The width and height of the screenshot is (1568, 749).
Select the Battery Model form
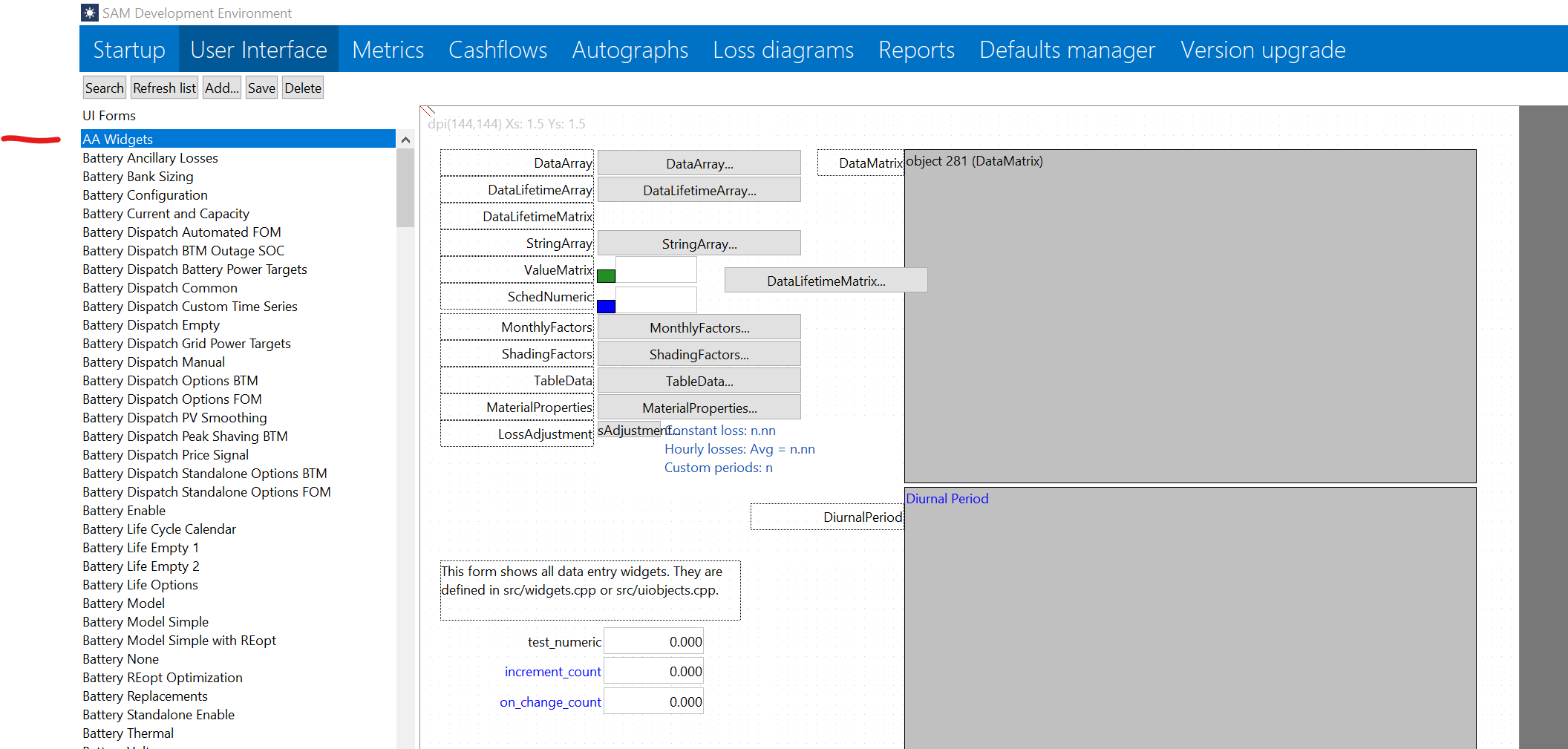click(x=123, y=603)
